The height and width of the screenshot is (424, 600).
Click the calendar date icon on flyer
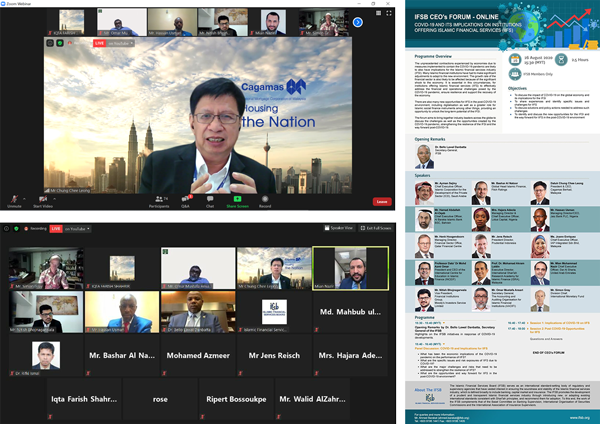515,60
